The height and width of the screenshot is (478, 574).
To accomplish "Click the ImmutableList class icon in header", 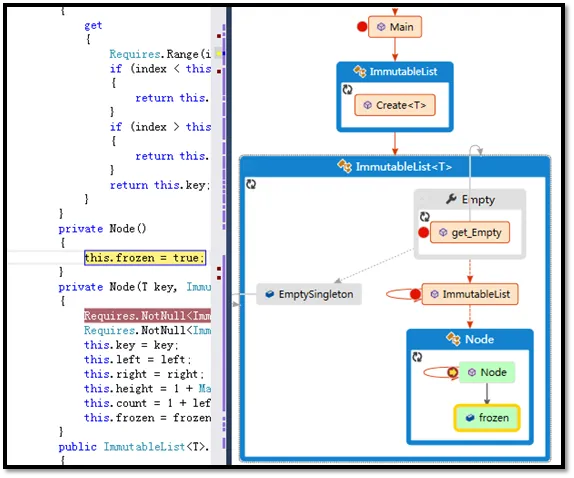I will (x=359, y=71).
